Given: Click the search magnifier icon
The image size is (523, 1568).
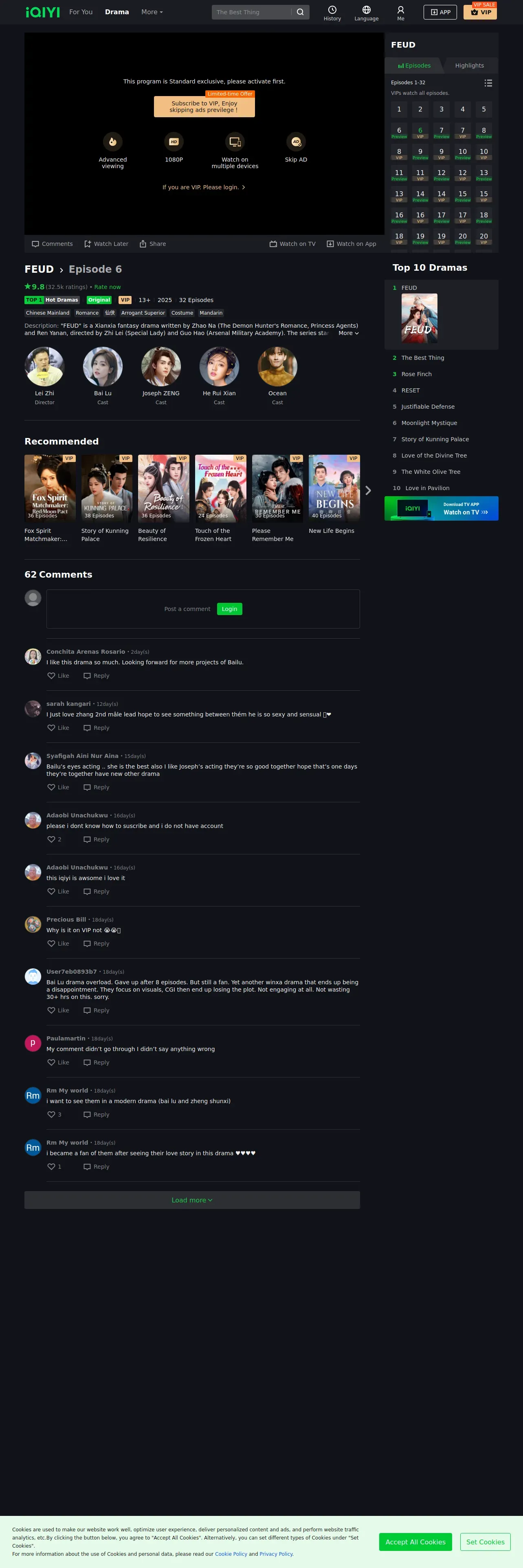Looking at the screenshot, I should coord(300,12).
